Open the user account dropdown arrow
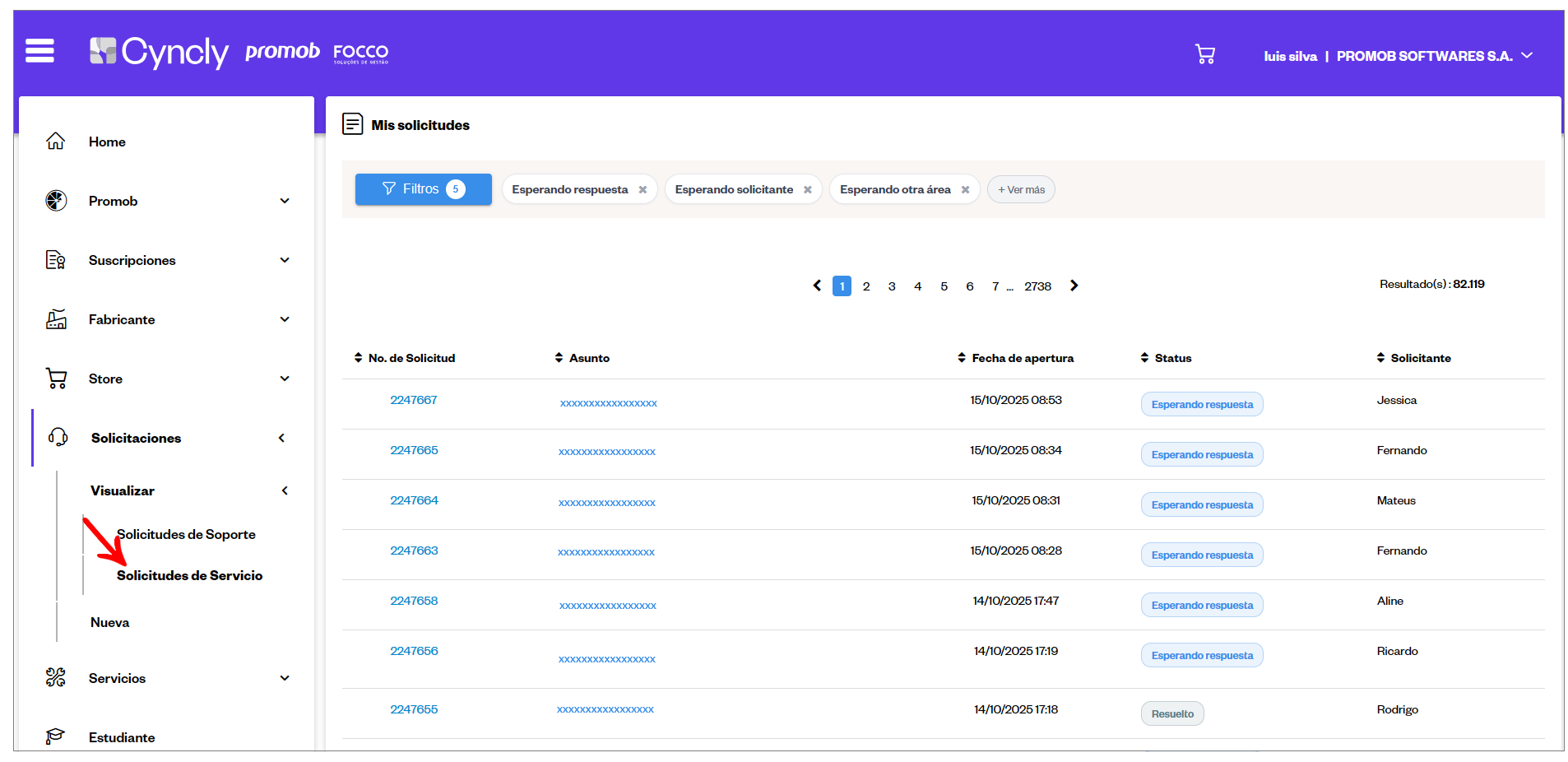Viewport: 1568px width, 762px height. [1527, 55]
